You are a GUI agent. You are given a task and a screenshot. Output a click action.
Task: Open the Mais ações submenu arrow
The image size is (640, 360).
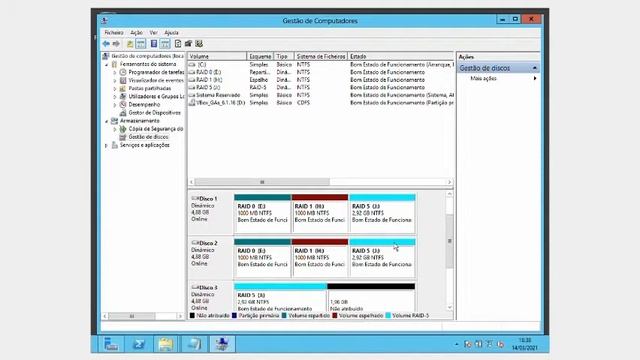click(x=535, y=78)
